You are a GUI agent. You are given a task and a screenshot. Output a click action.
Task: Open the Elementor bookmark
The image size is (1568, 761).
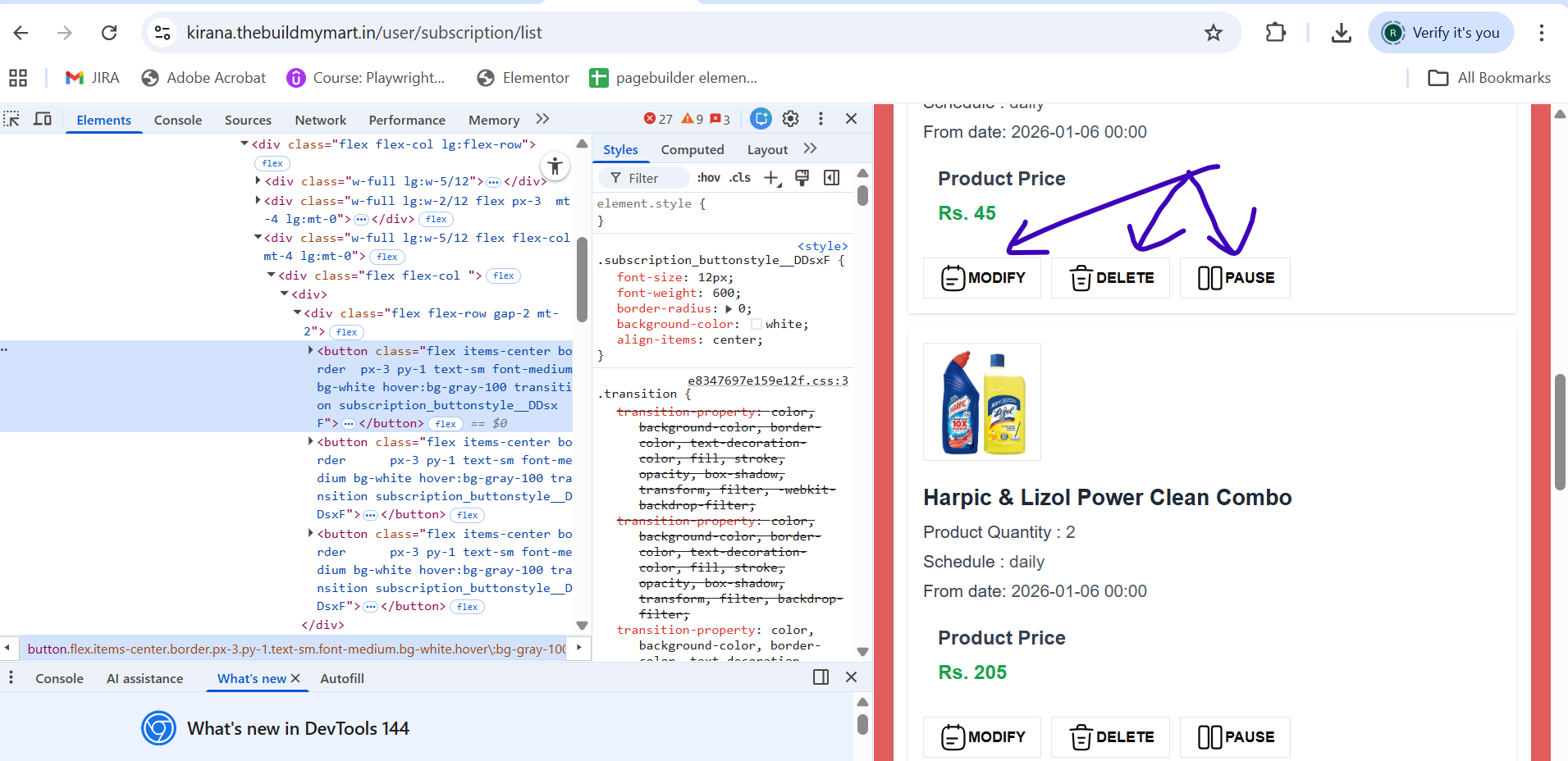(x=523, y=78)
